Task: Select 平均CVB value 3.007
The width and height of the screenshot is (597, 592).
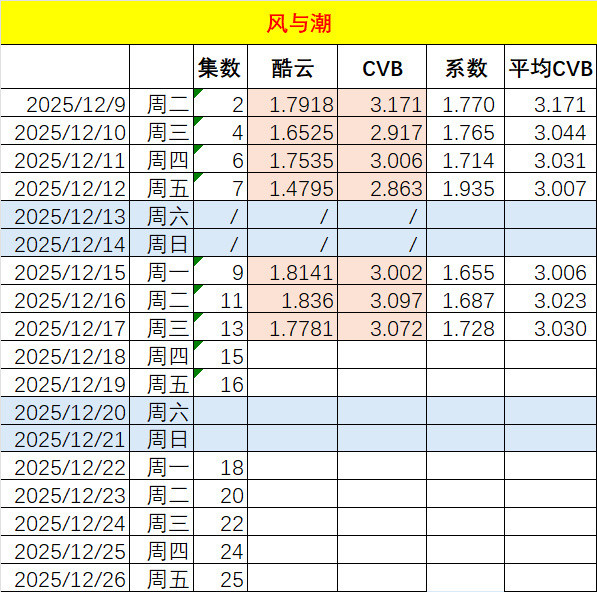Action: (x=551, y=187)
